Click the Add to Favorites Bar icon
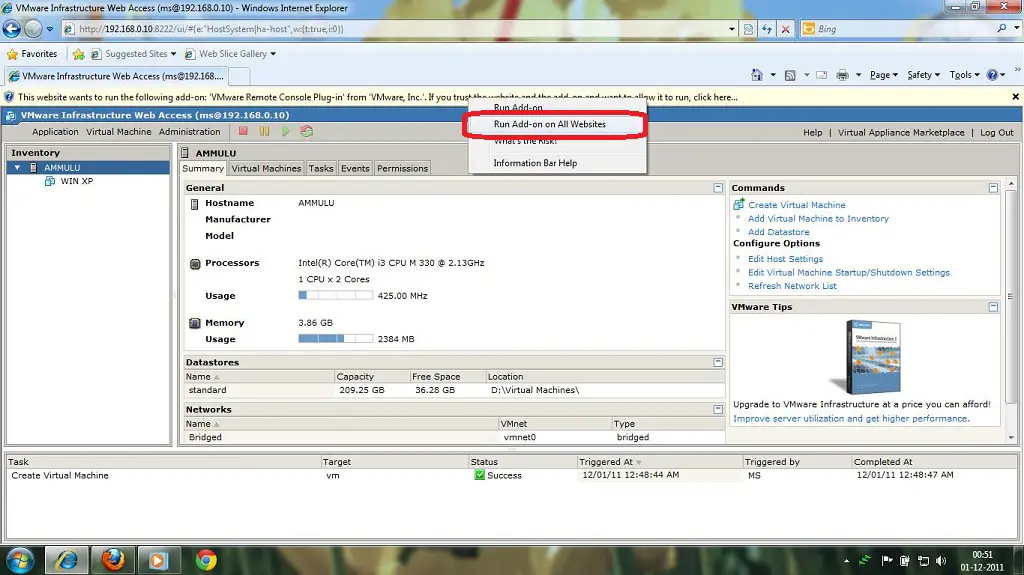 (78, 54)
